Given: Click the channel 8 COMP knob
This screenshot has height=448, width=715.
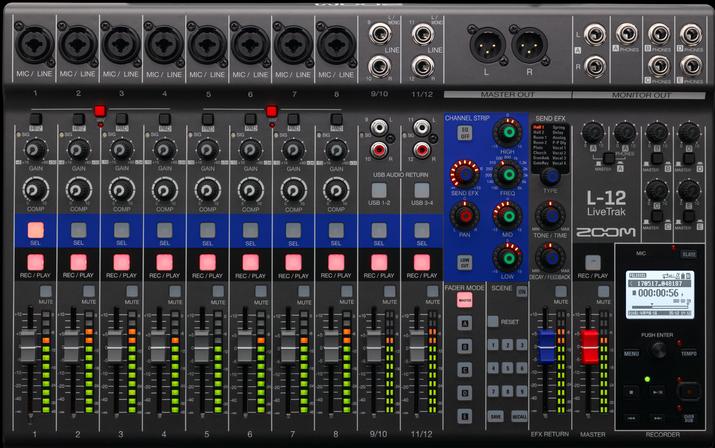Looking at the screenshot, I should 336,190.
